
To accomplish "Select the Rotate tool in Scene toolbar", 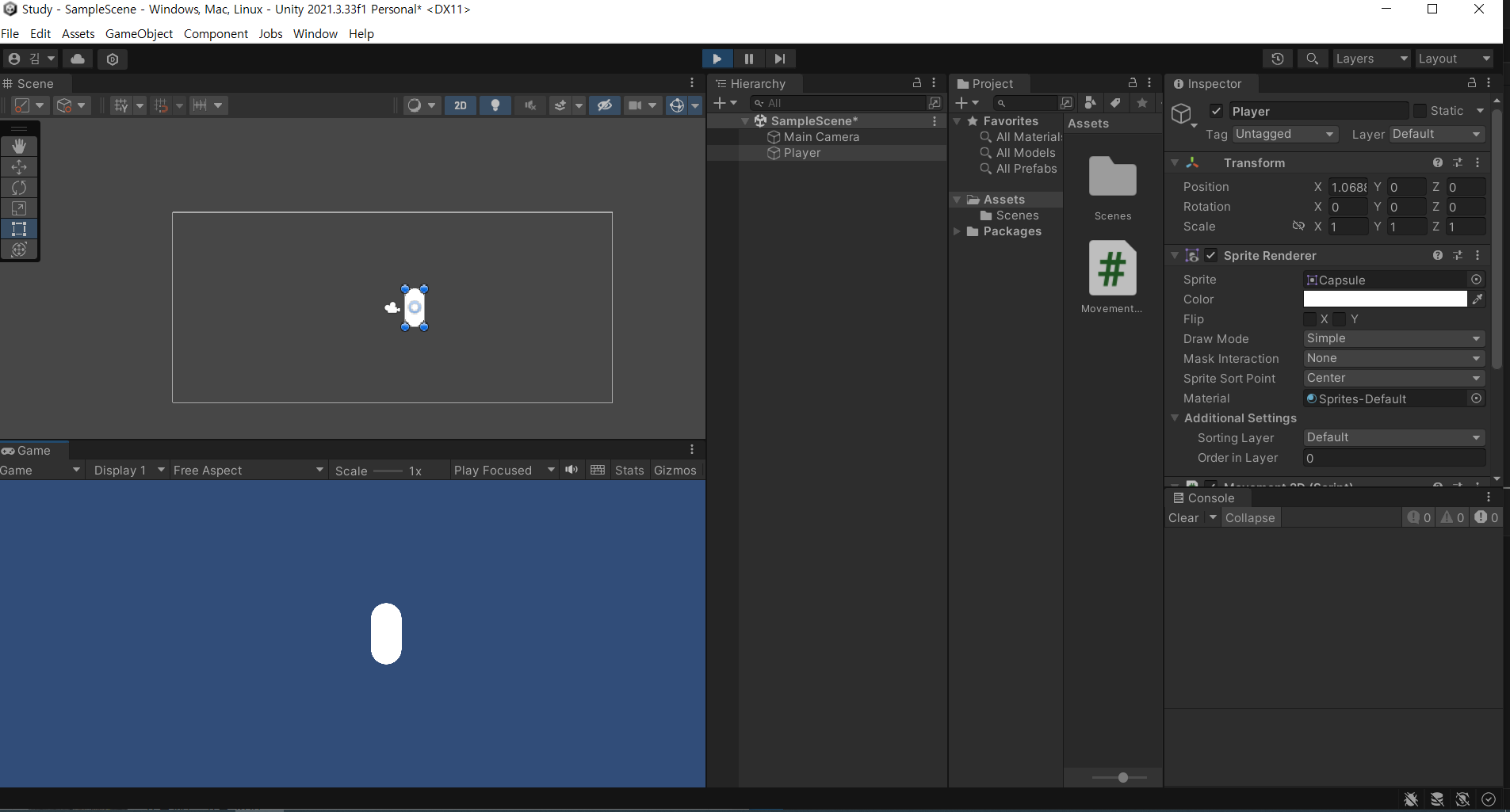I will tap(19, 188).
